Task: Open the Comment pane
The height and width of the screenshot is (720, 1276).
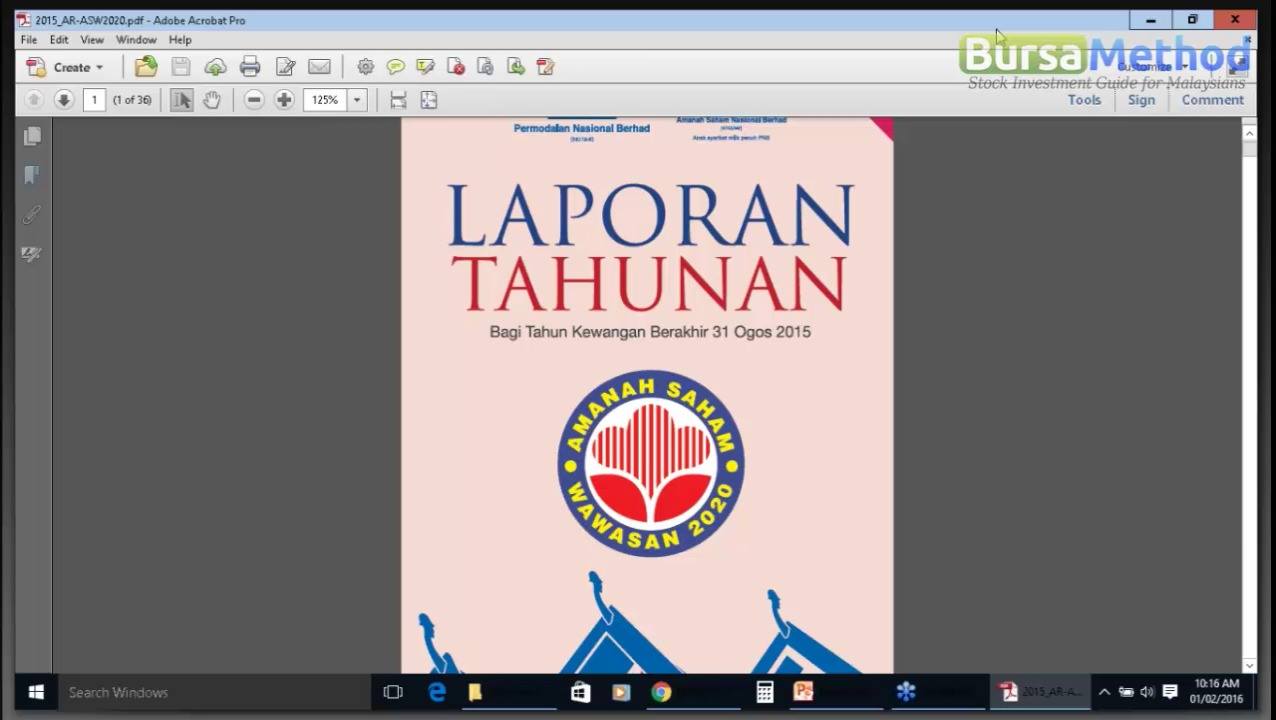Action: [x=1213, y=100]
